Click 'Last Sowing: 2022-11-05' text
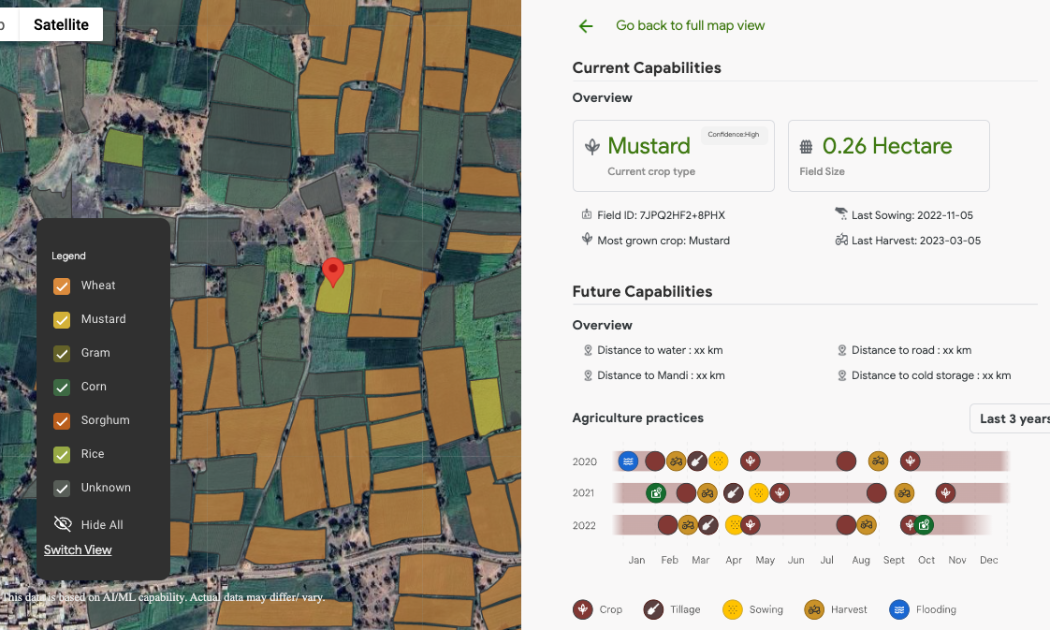This screenshot has height=630, width=1050. click(x=912, y=215)
